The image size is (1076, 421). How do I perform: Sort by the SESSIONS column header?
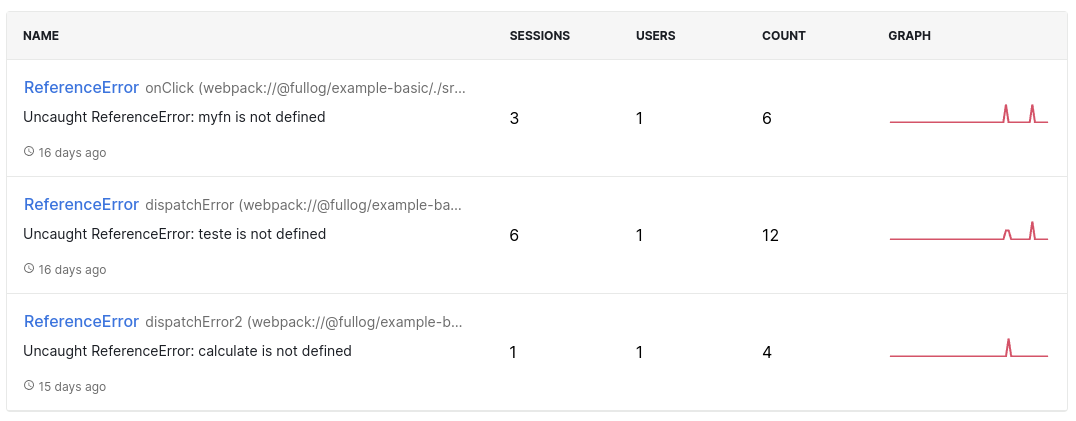(539, 36)
